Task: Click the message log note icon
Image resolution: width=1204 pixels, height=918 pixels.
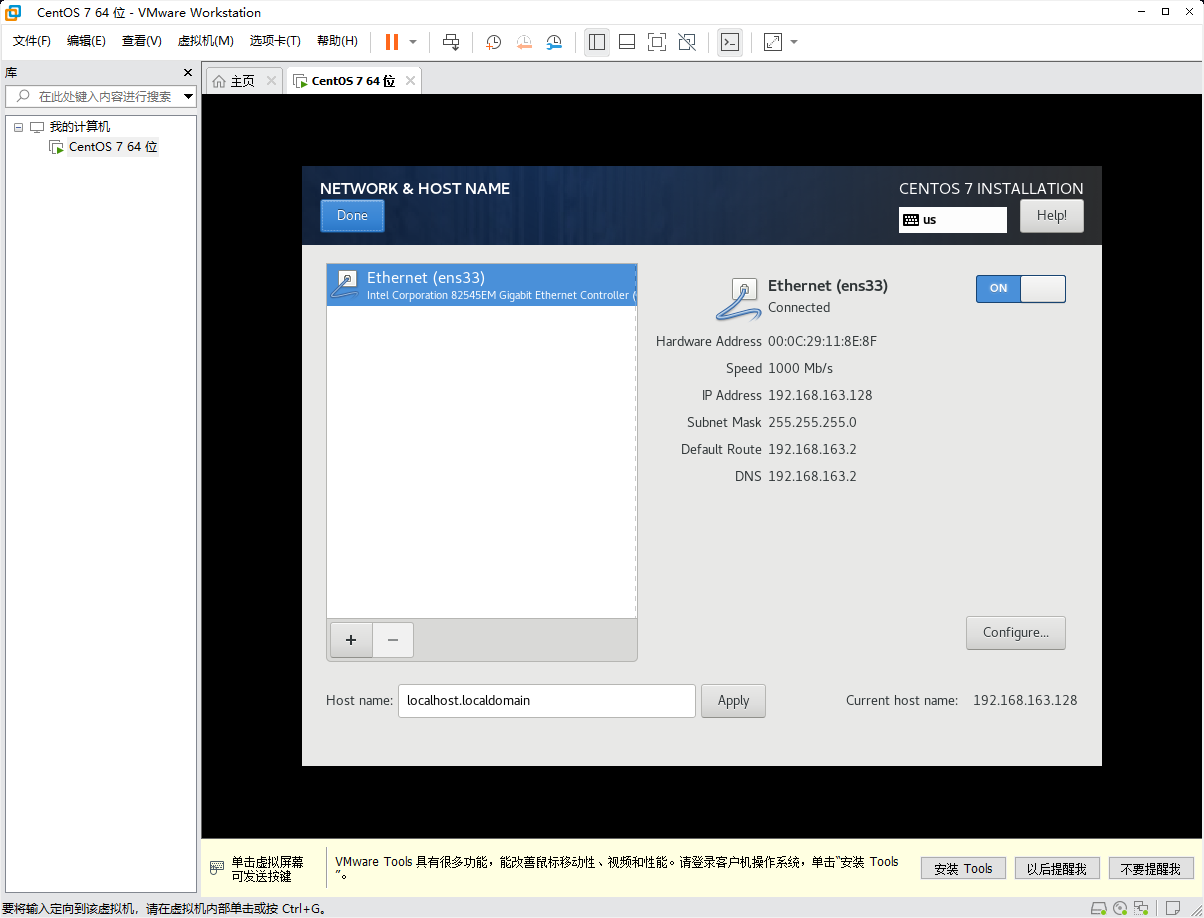Action: point(1175,908)
